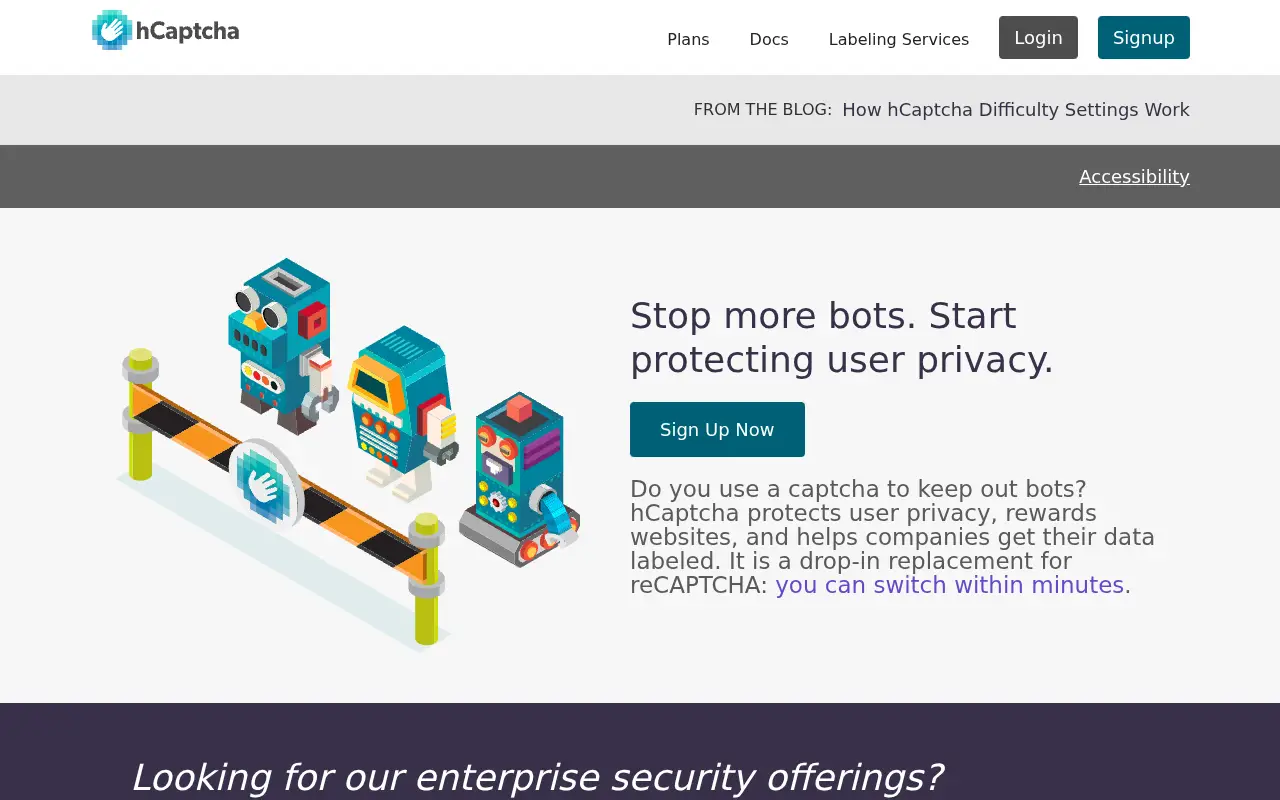Read the blog post about Difficulty Settings
Screen dimensions: 1280x800
pos(1016,110)
